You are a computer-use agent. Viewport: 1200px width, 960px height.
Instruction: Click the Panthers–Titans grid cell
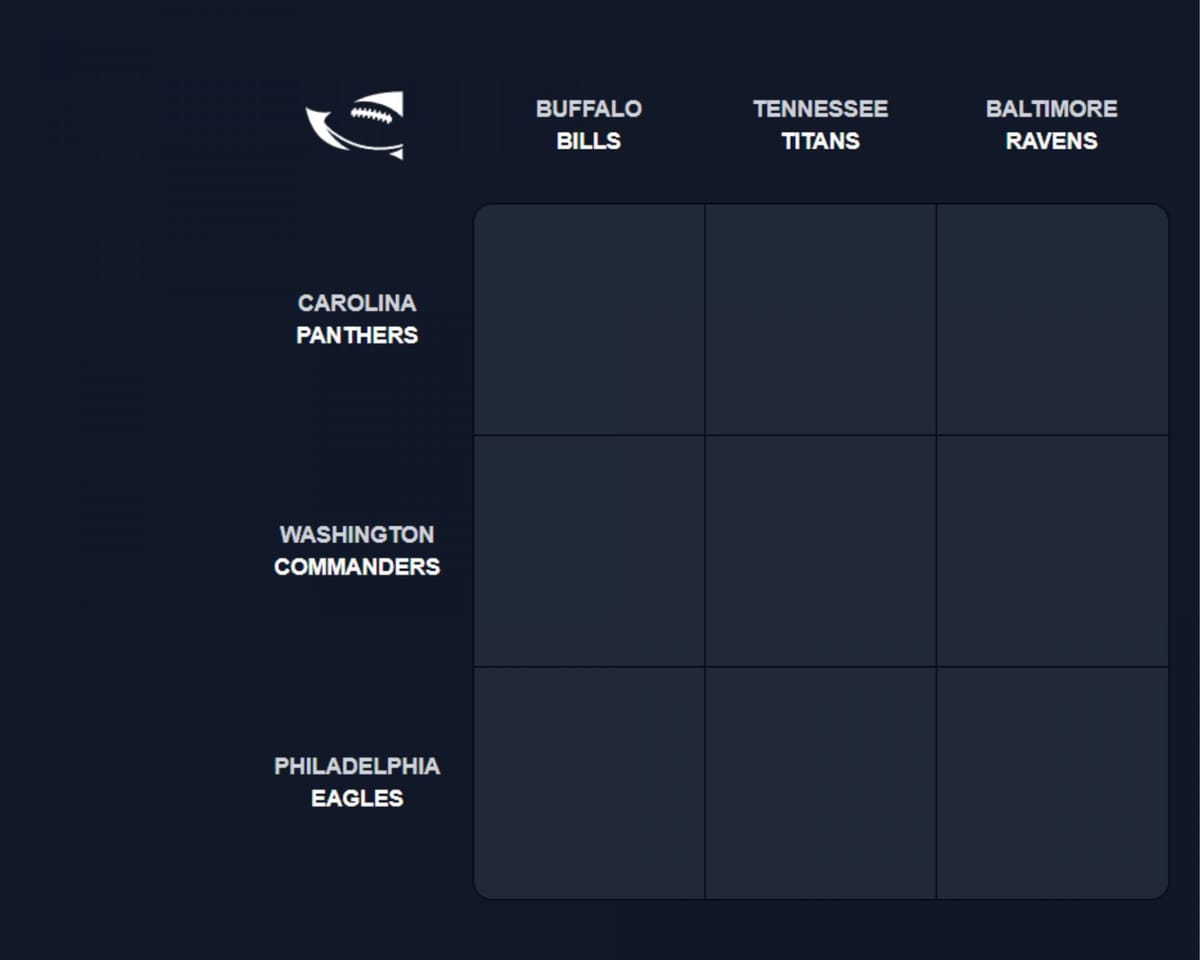click(821, 319)
